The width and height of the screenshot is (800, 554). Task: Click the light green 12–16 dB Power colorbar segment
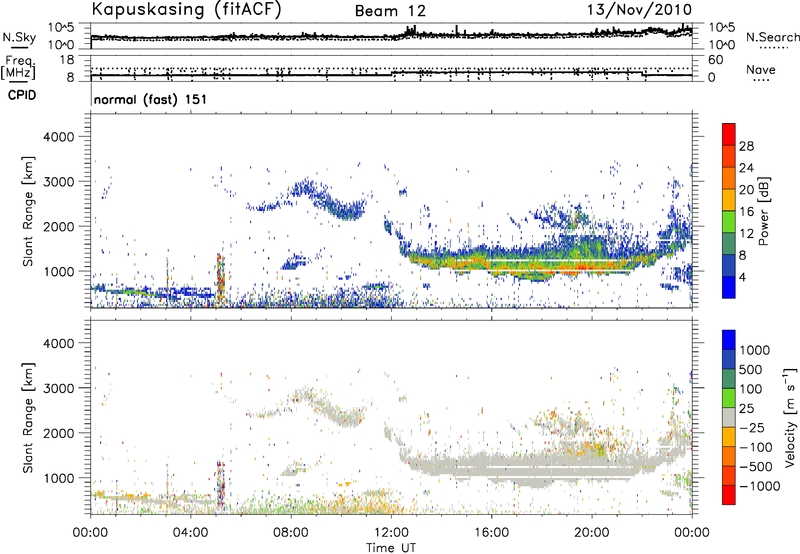pyautogui.click(x=729, y=221)
